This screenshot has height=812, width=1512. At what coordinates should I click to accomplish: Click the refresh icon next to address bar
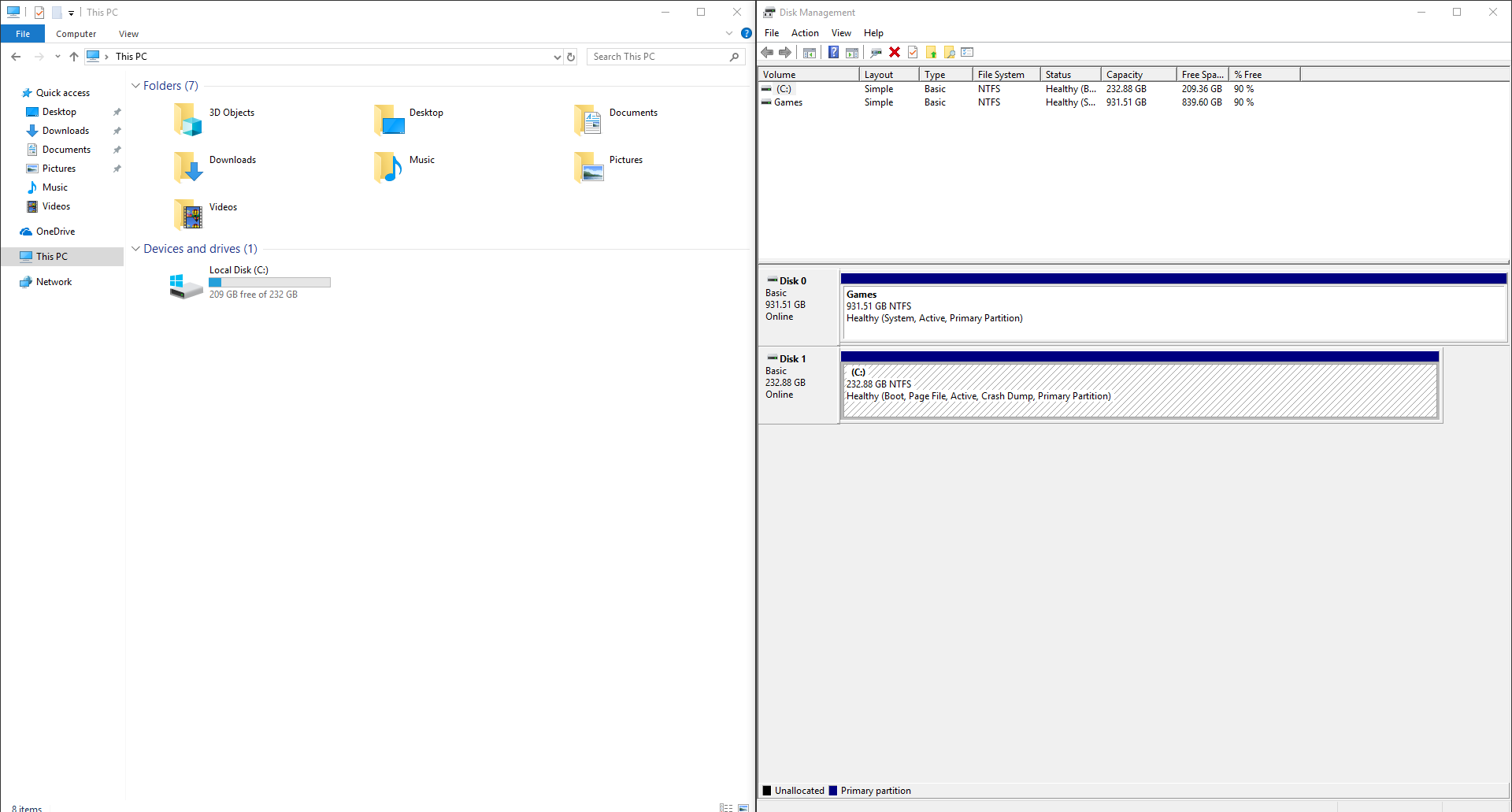[571, 57]
